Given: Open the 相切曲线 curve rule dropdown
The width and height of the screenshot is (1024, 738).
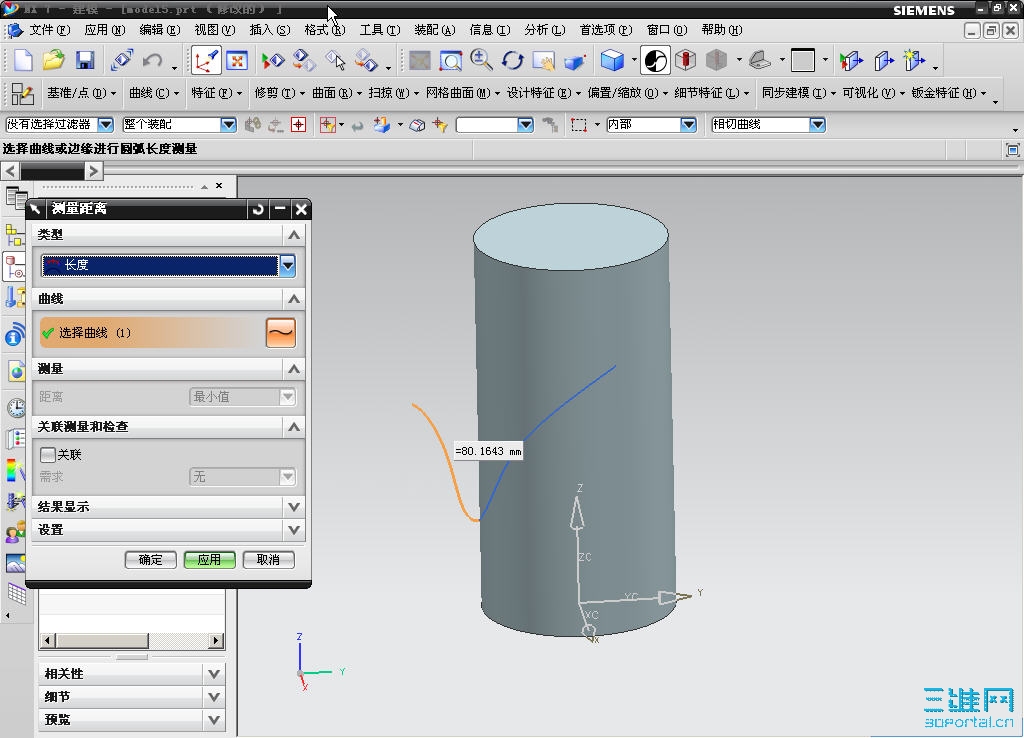Looking at the screenshot, I should pos(817,125).
